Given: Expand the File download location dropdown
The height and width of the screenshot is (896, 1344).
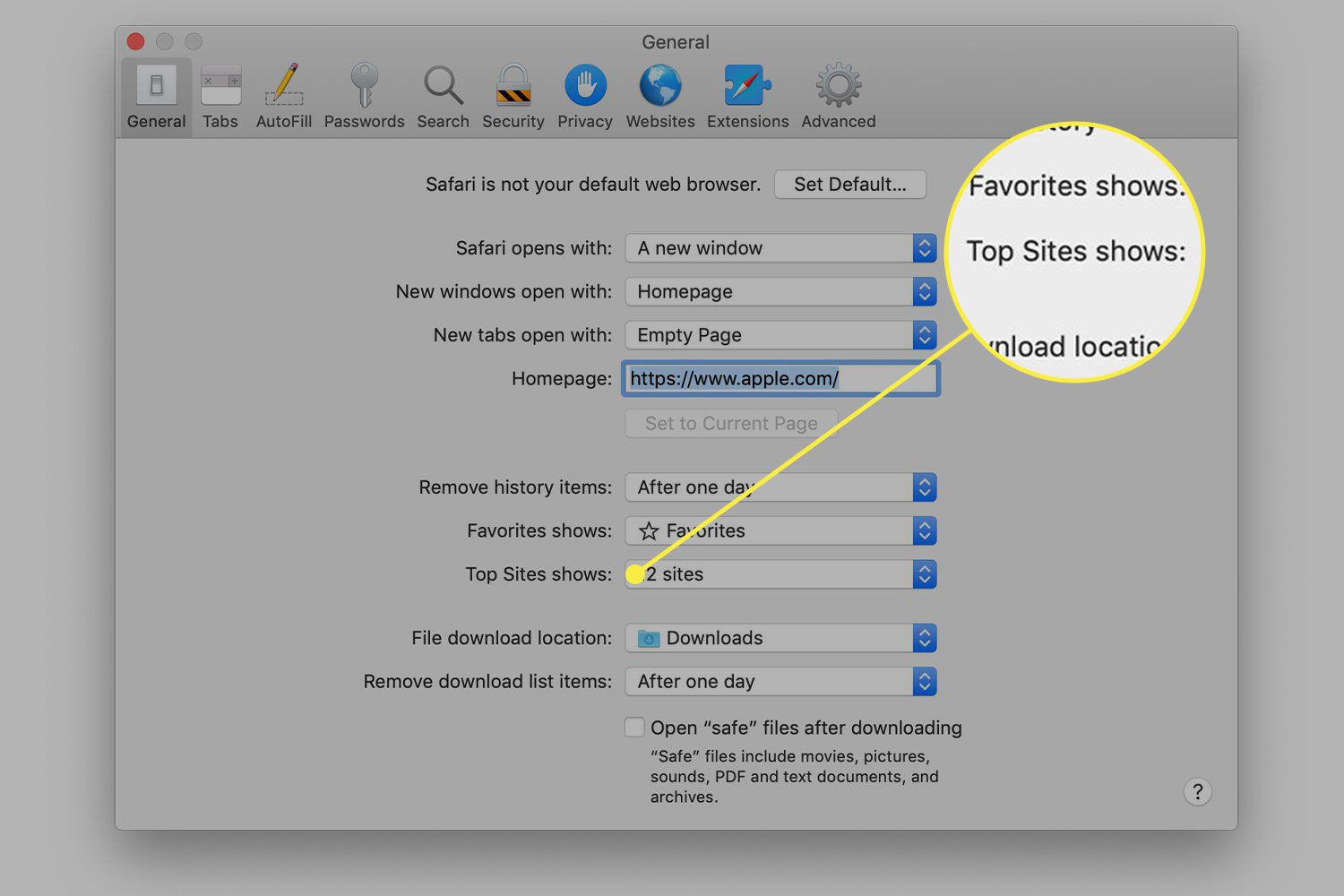Looking at the screenshot, I should (781, 638).
